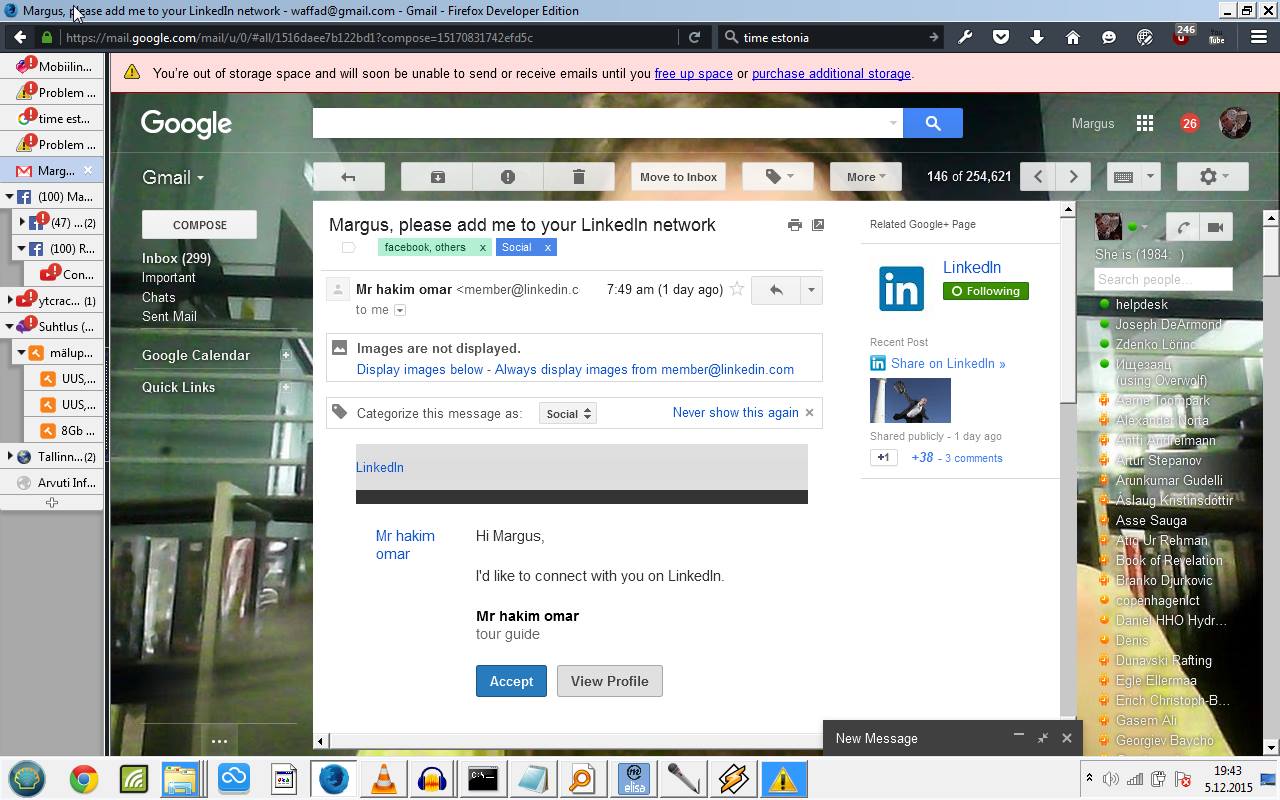The height and width of the screenshot is (800, 1280).
Task: Click the 'free up space' link
Action: (693, 73)
